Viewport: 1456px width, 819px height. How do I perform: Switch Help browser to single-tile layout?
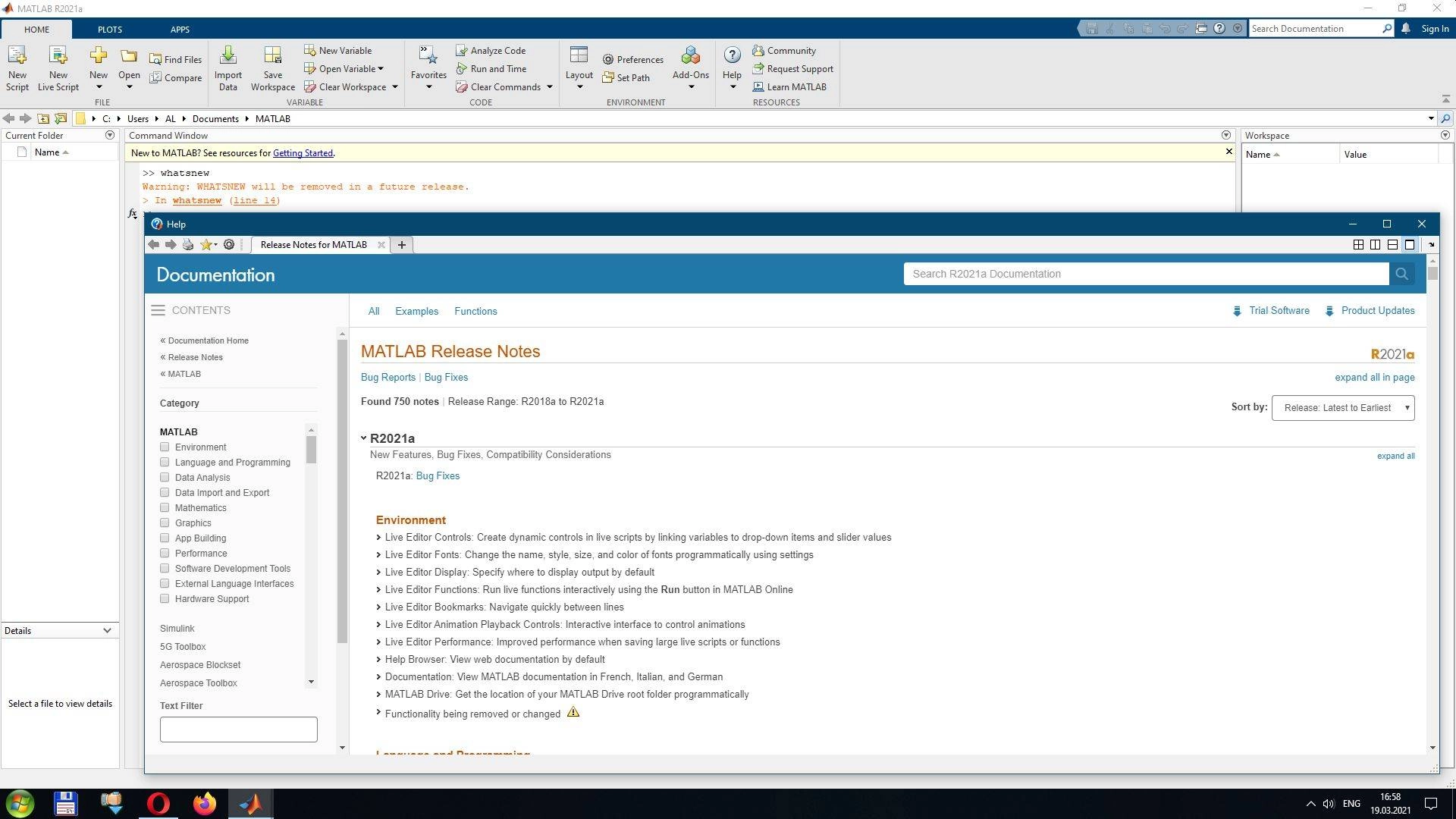point(1410,244)
